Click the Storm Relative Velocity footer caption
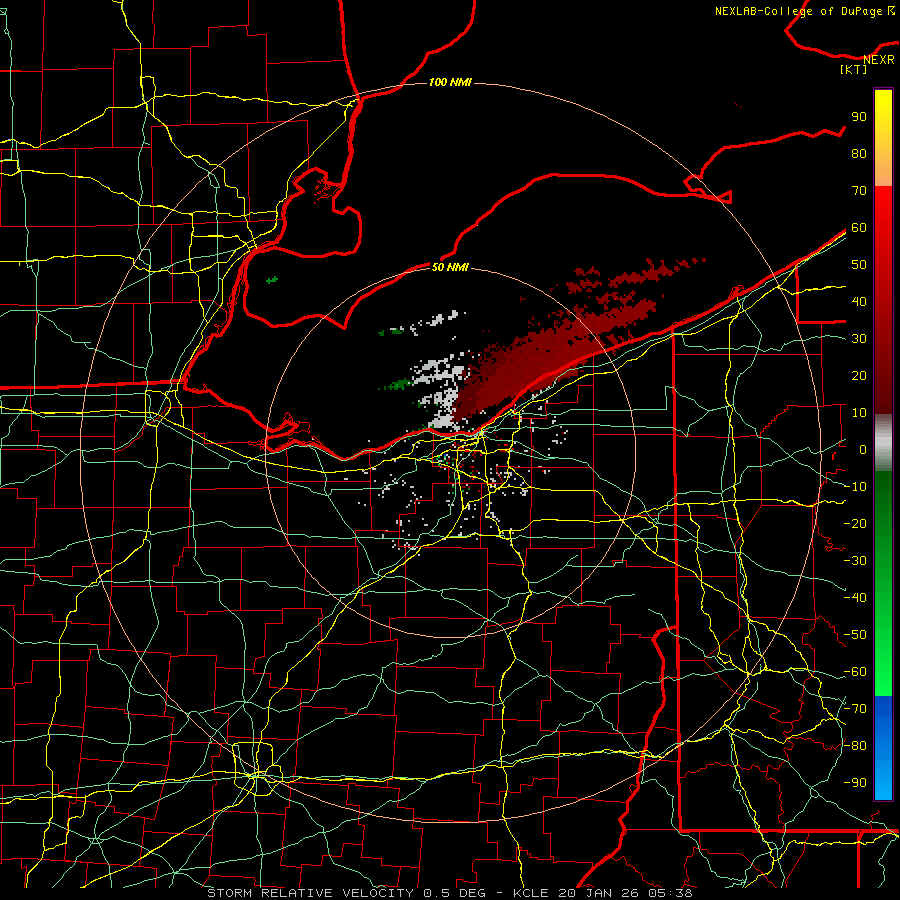Viewport: 900px width, 900px height. [x=449, y=893]
